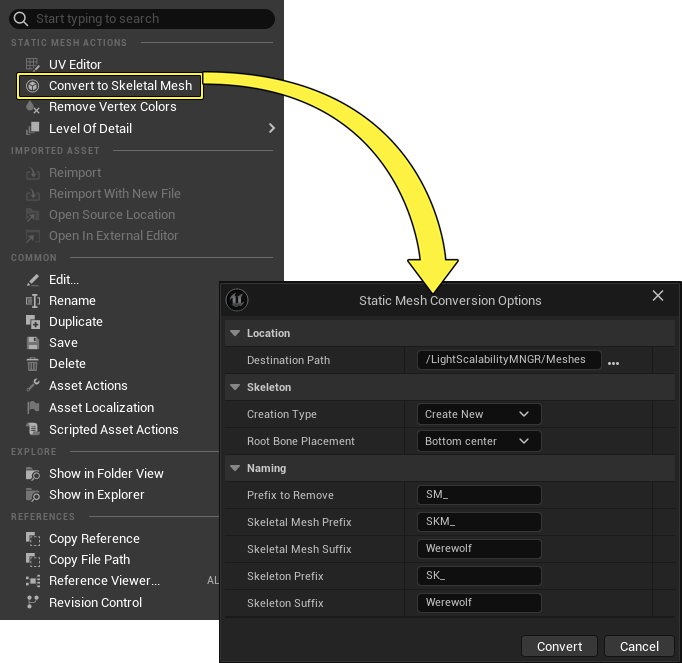Choose Scripted Asset Actions
This screenshot has width=682, height=663.
point(114,429)
